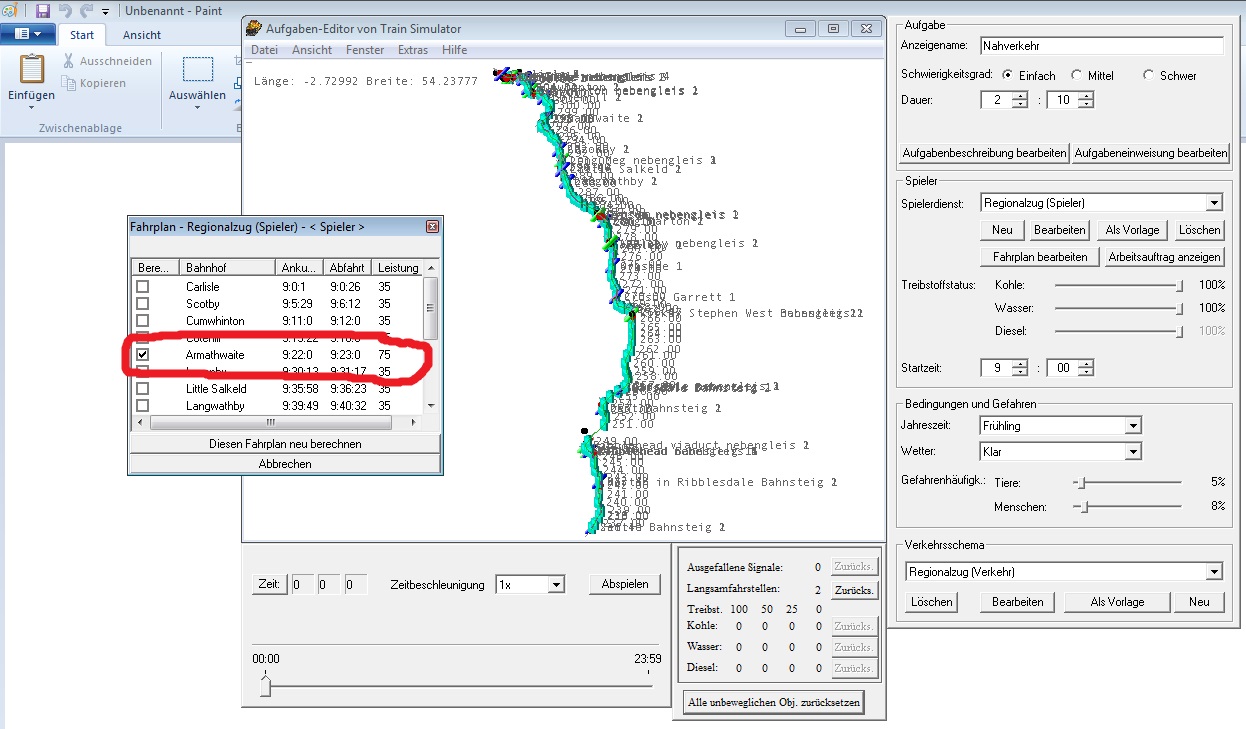Click the Ausschneiden scissors icon

tap(68, 61)
